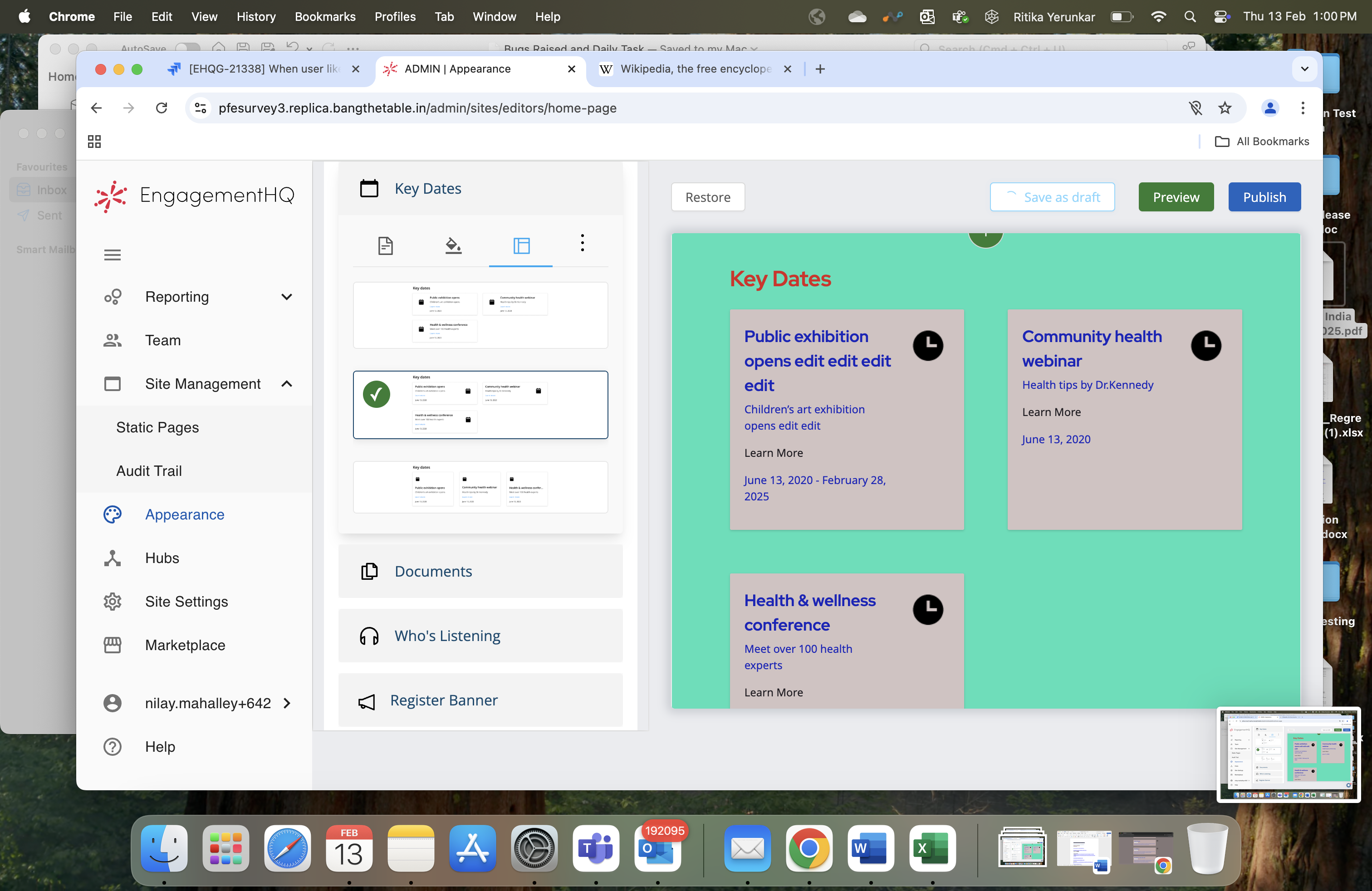Expand the Reporting menu chevron

tap(286, 297)
